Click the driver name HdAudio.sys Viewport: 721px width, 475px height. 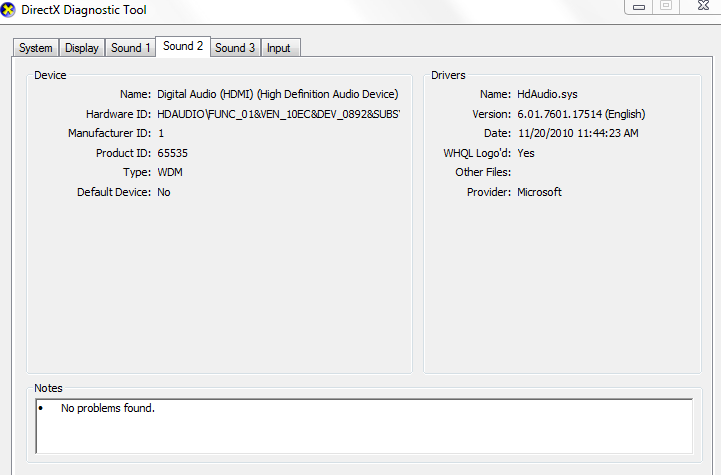547,94
